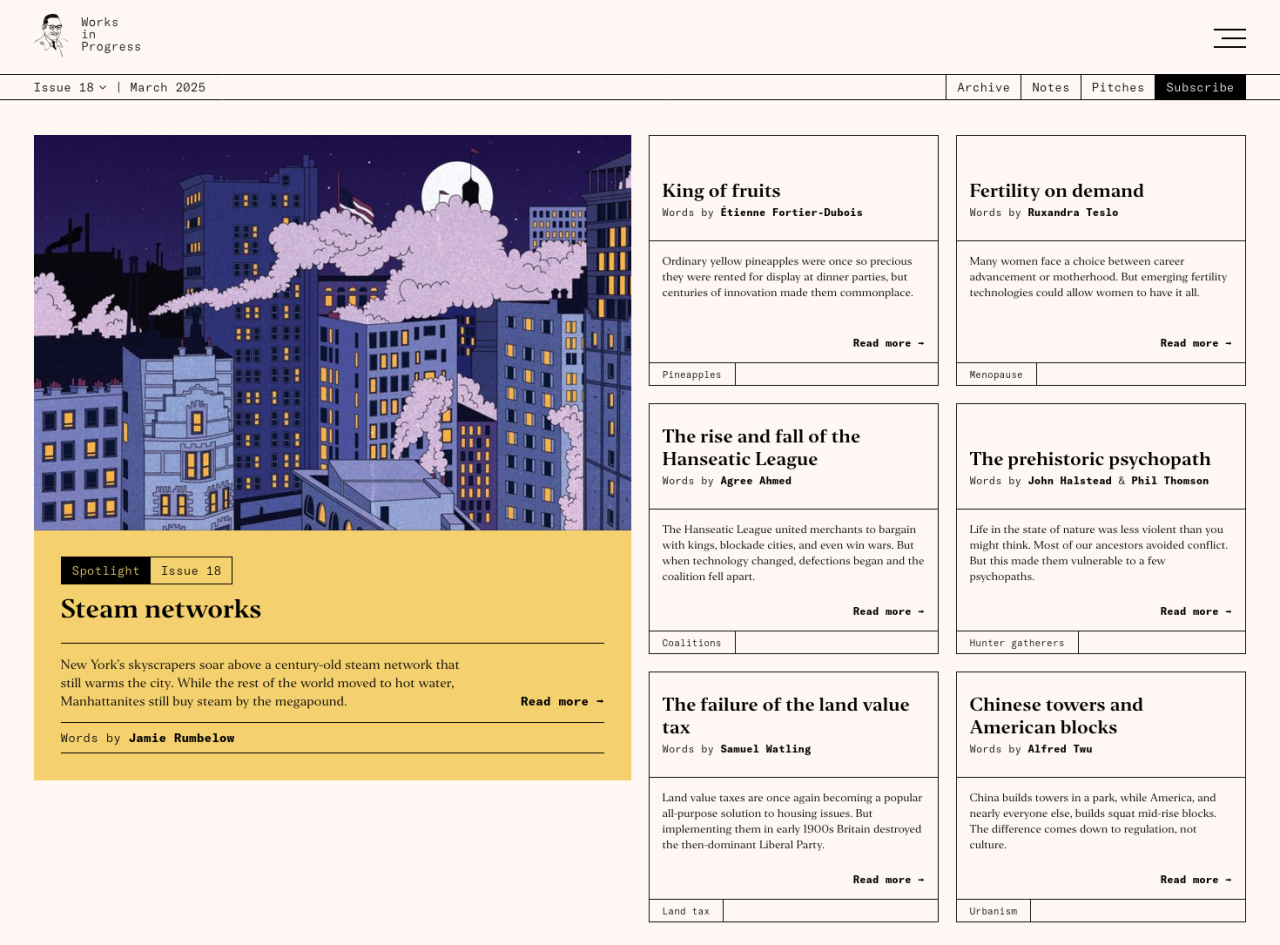Screen dimensions: 1280x945
Task: Open the Coalitions tag
Action: pos(691,642)
